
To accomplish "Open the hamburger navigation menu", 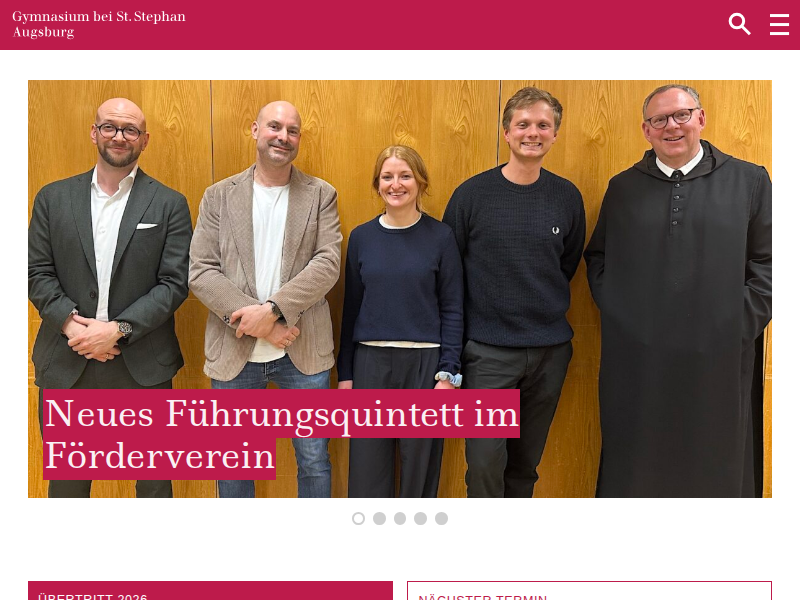I will [779, 24].
